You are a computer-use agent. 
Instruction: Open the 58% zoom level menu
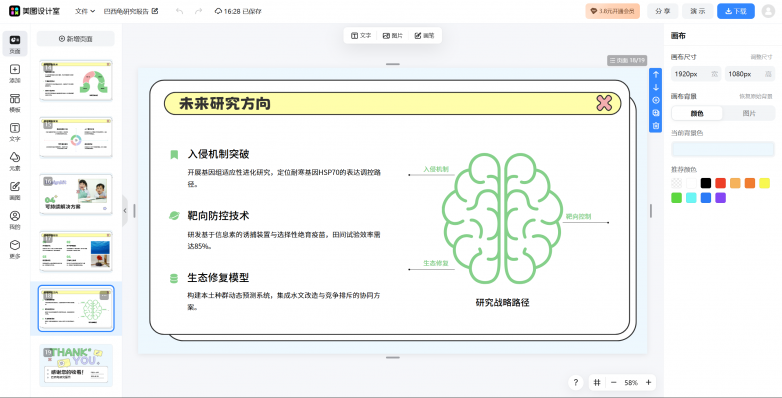[631, 383]
